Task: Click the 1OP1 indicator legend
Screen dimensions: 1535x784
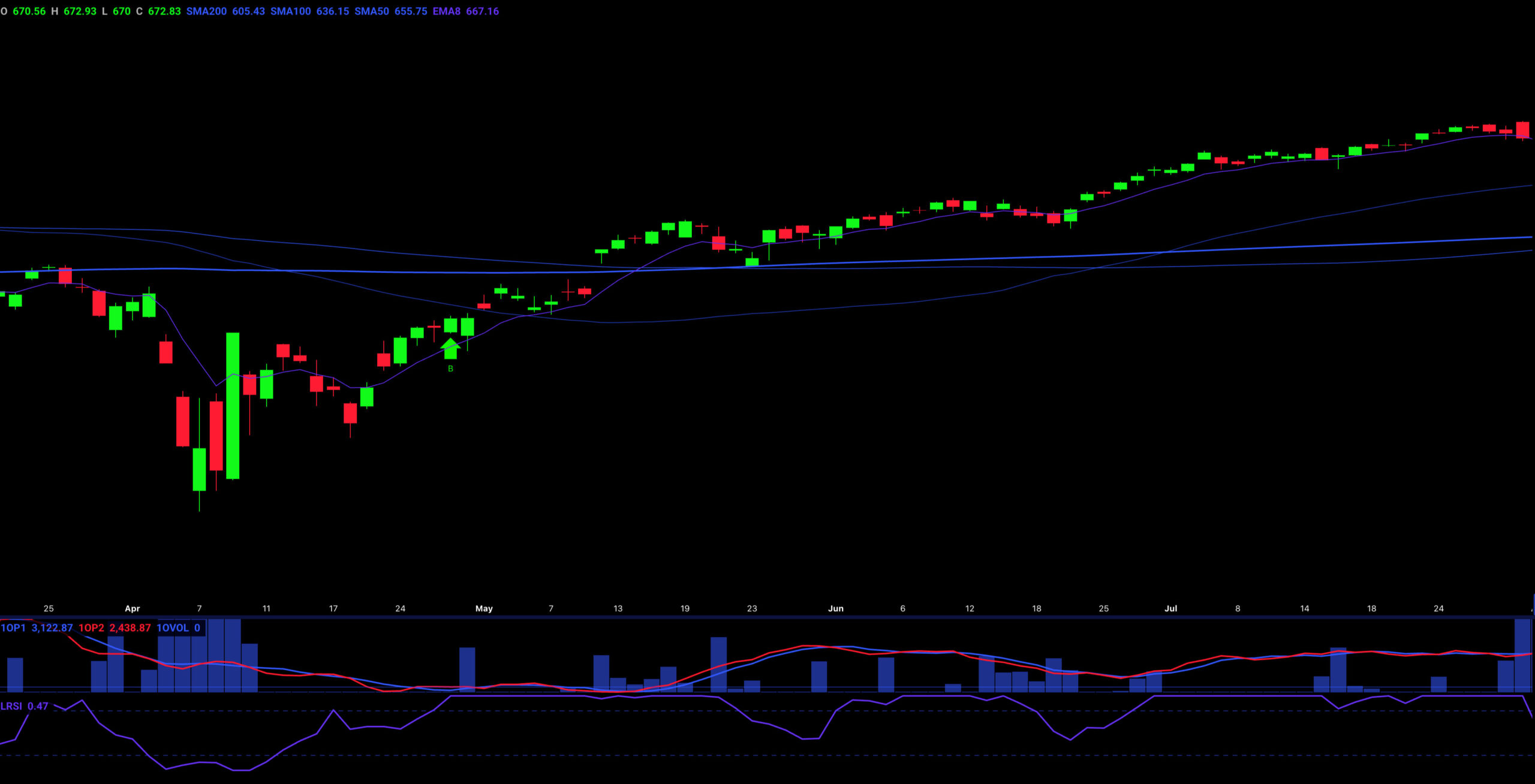Action: 13,628
